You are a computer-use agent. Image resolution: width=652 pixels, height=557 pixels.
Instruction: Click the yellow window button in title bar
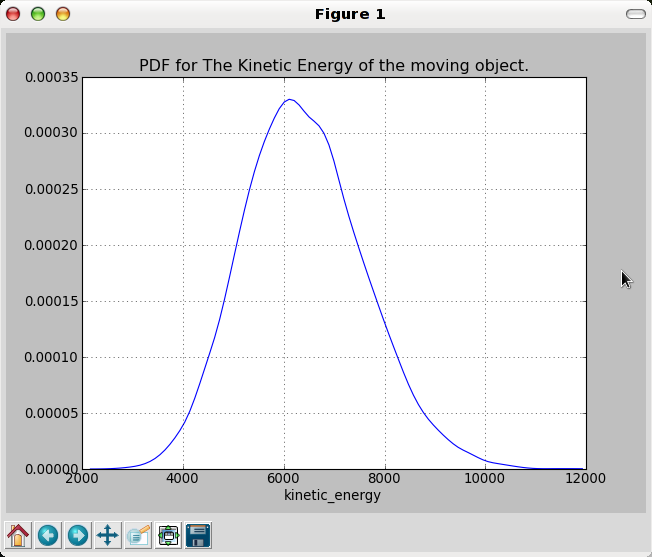pos(63,14)
